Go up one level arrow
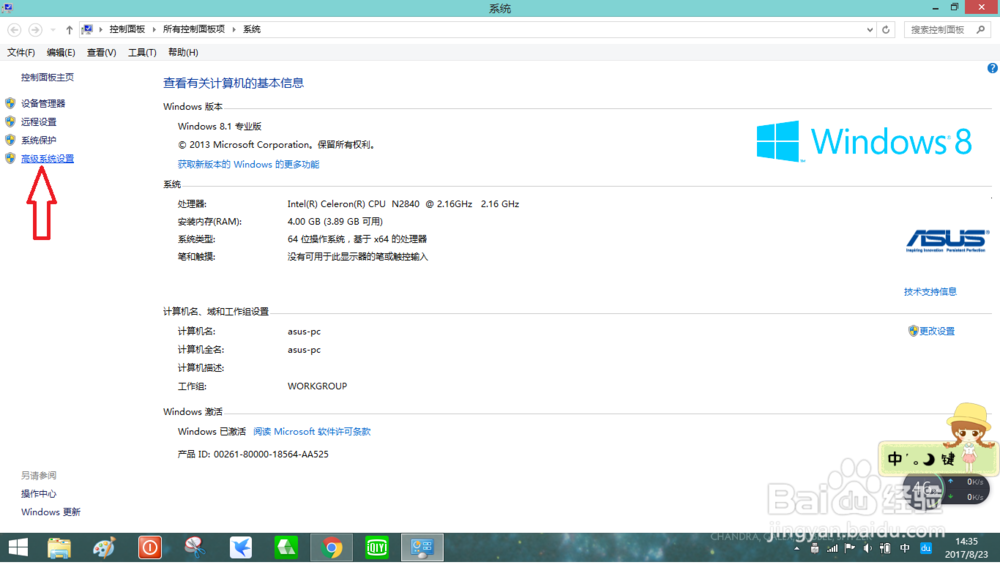The height and width of the screenshot is (565, 1000). pyautogui.click(x=69, y=30)
